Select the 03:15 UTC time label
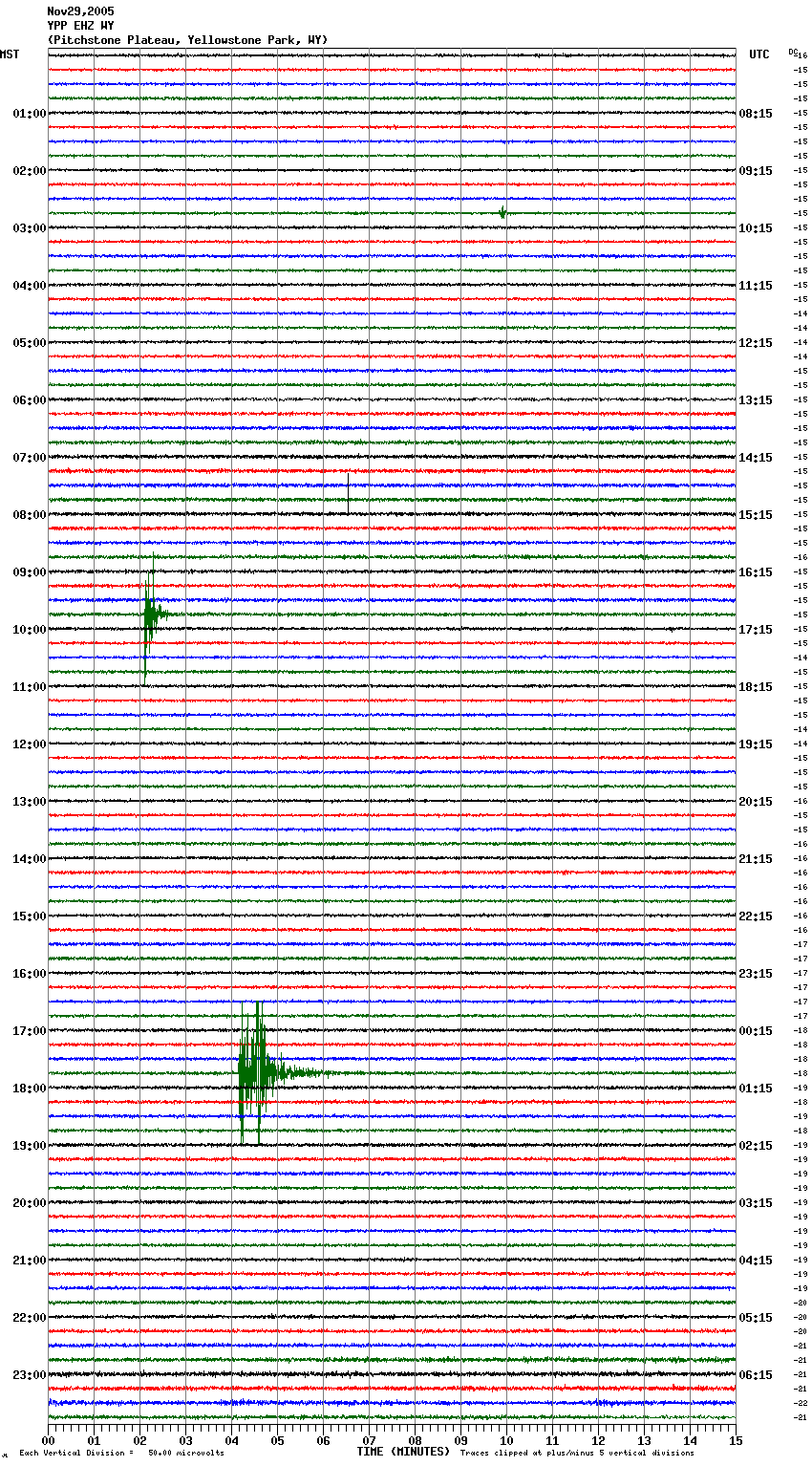812x1466 pixels. [756, 1203]
